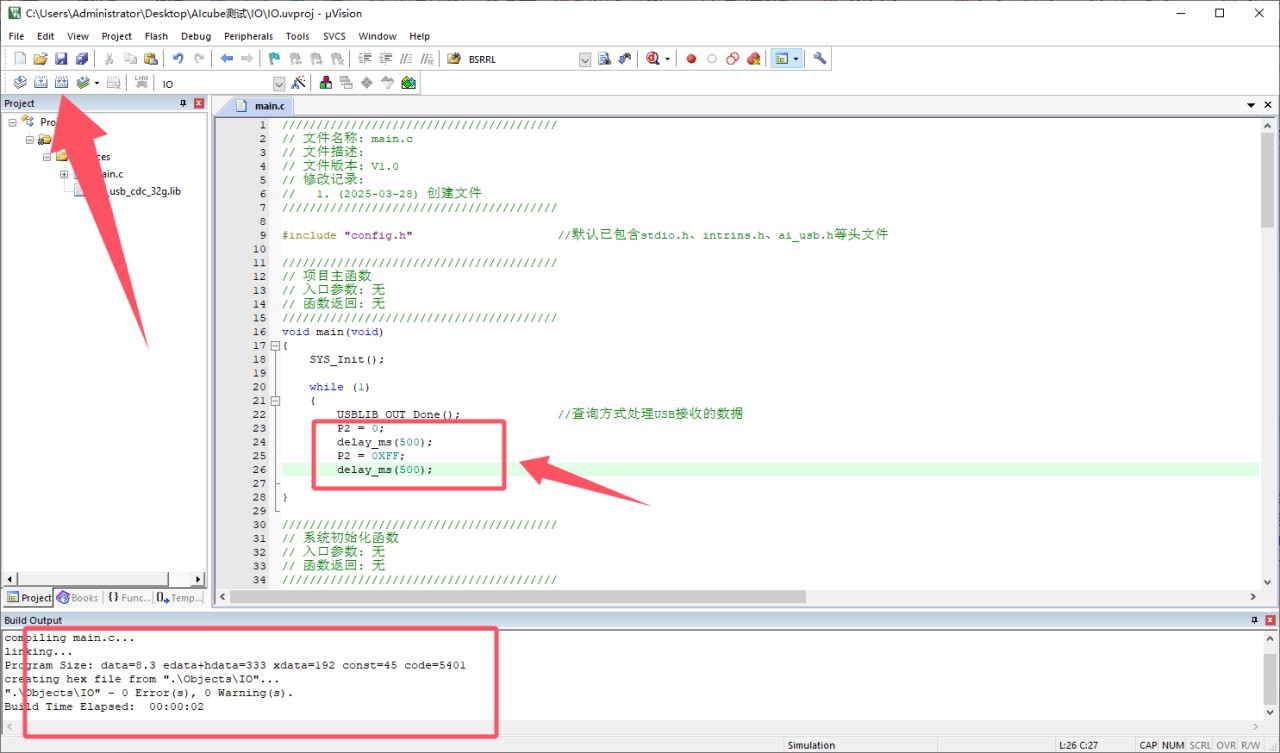Open the editor tab list dropdown arrow

click(1251, 105)
